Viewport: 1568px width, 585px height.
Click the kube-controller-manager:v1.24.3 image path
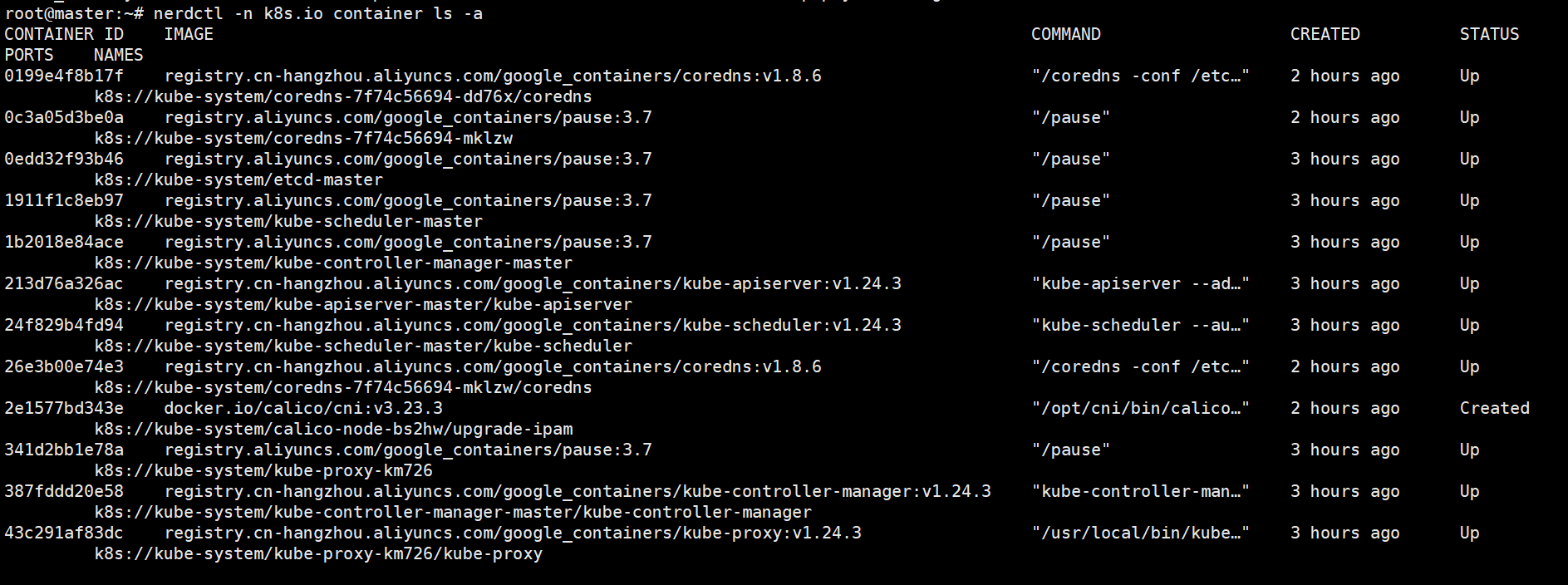coord(578,491)
